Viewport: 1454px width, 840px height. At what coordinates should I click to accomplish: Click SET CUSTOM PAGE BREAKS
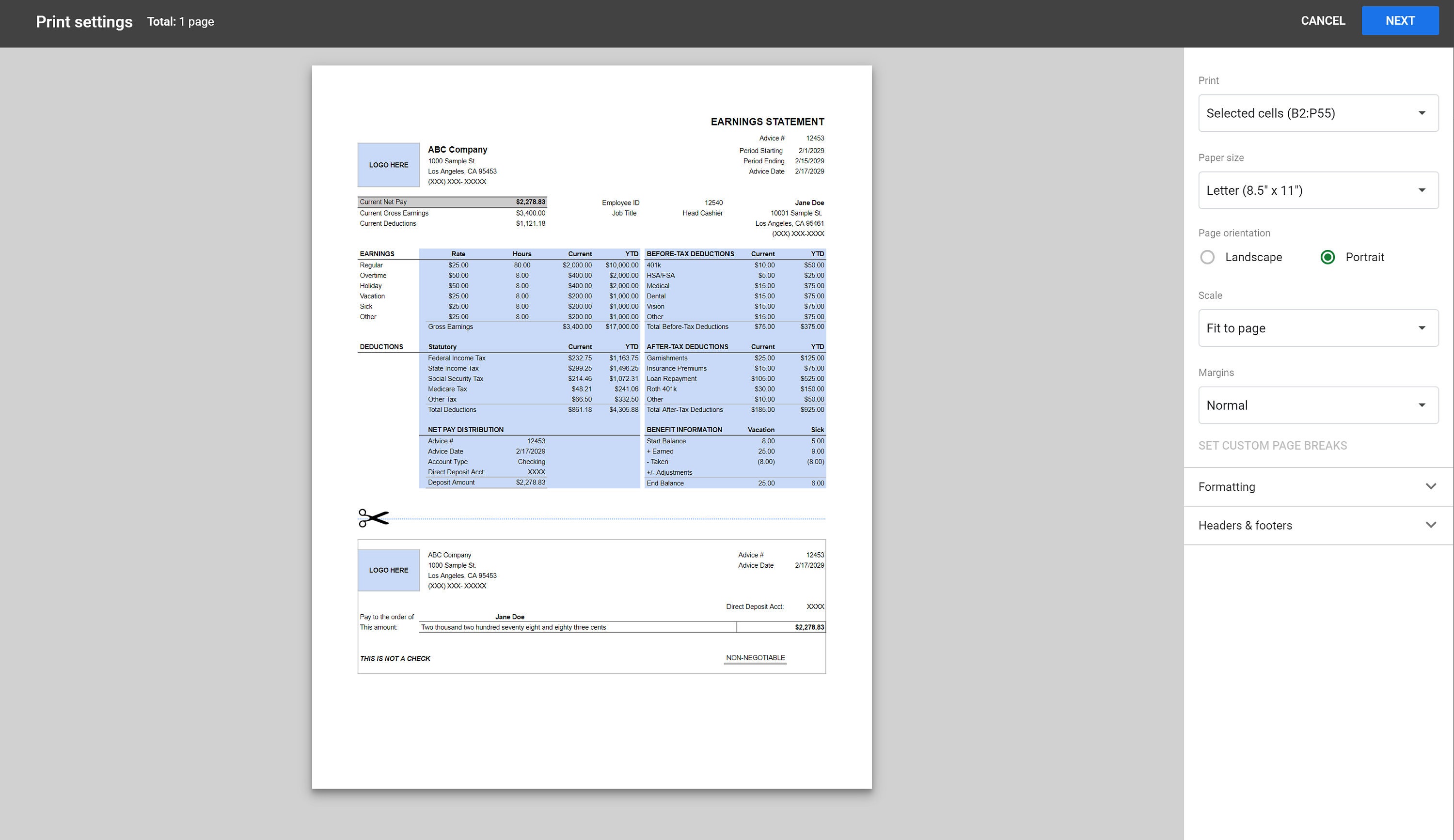[1273, 445]
